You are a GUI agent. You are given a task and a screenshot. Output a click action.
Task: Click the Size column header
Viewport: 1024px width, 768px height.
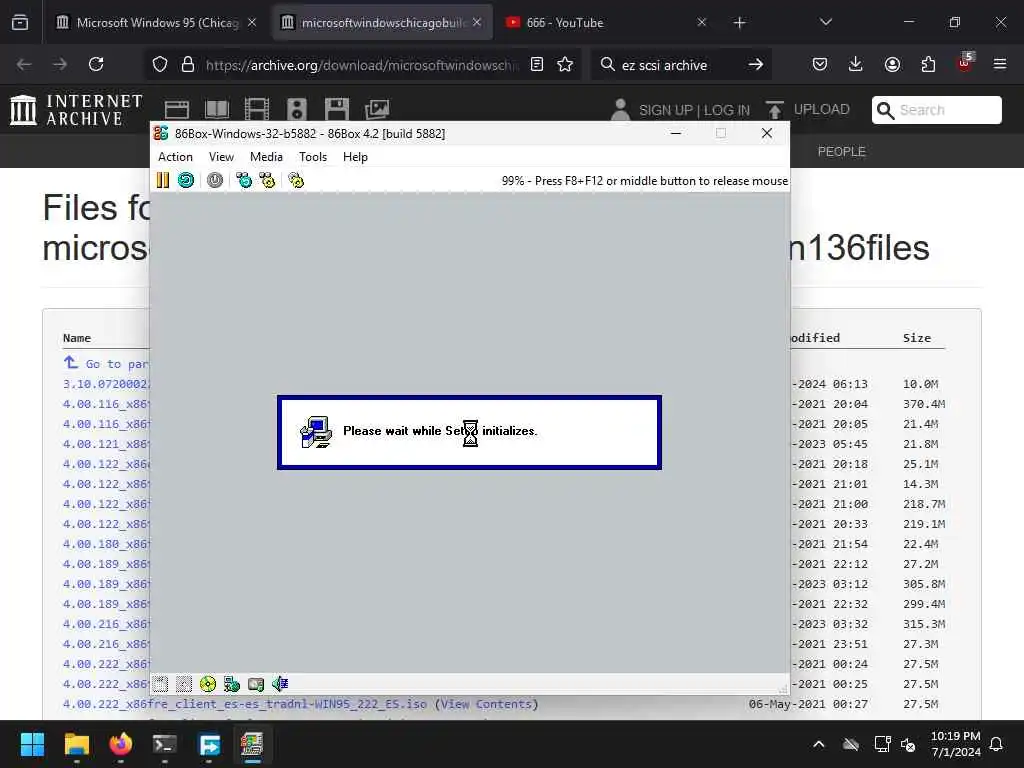pos(917,338)
